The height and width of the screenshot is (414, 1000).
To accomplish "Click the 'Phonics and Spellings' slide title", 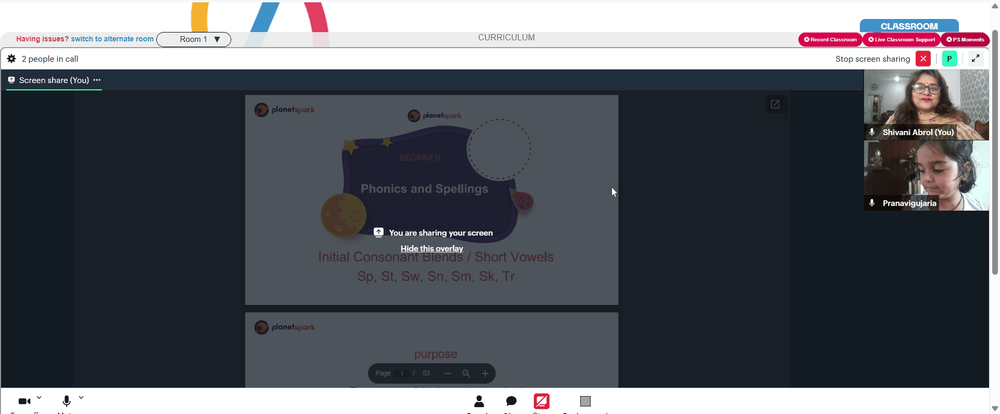I will [x=425, y=189].
